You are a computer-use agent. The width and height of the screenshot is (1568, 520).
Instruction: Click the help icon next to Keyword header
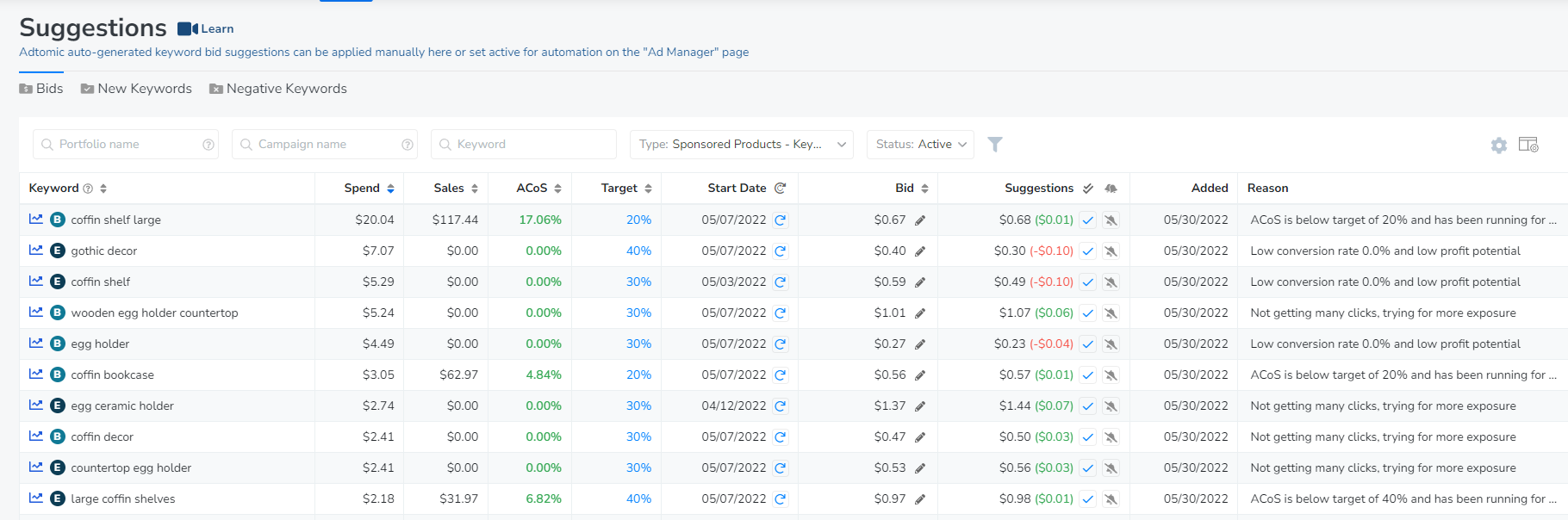point(88,189)
